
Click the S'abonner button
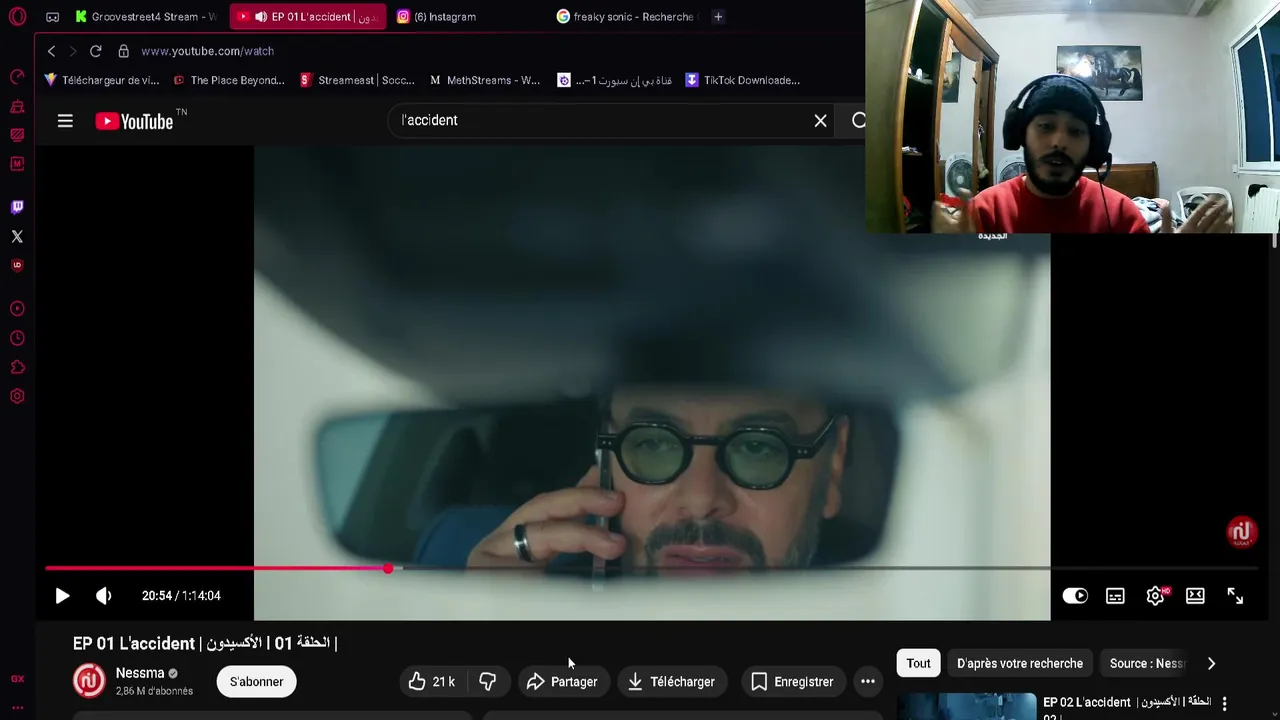[x=257, y=682]
